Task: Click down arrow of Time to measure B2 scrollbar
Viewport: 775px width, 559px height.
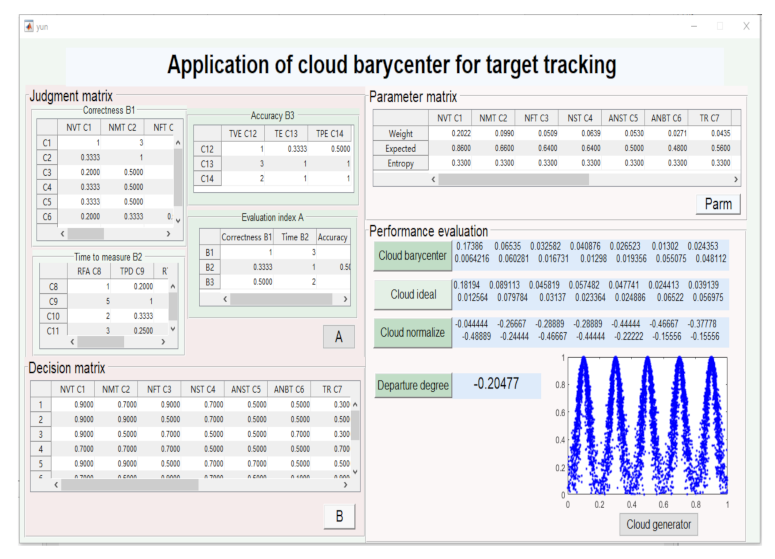Action: [x=174, y=330]
